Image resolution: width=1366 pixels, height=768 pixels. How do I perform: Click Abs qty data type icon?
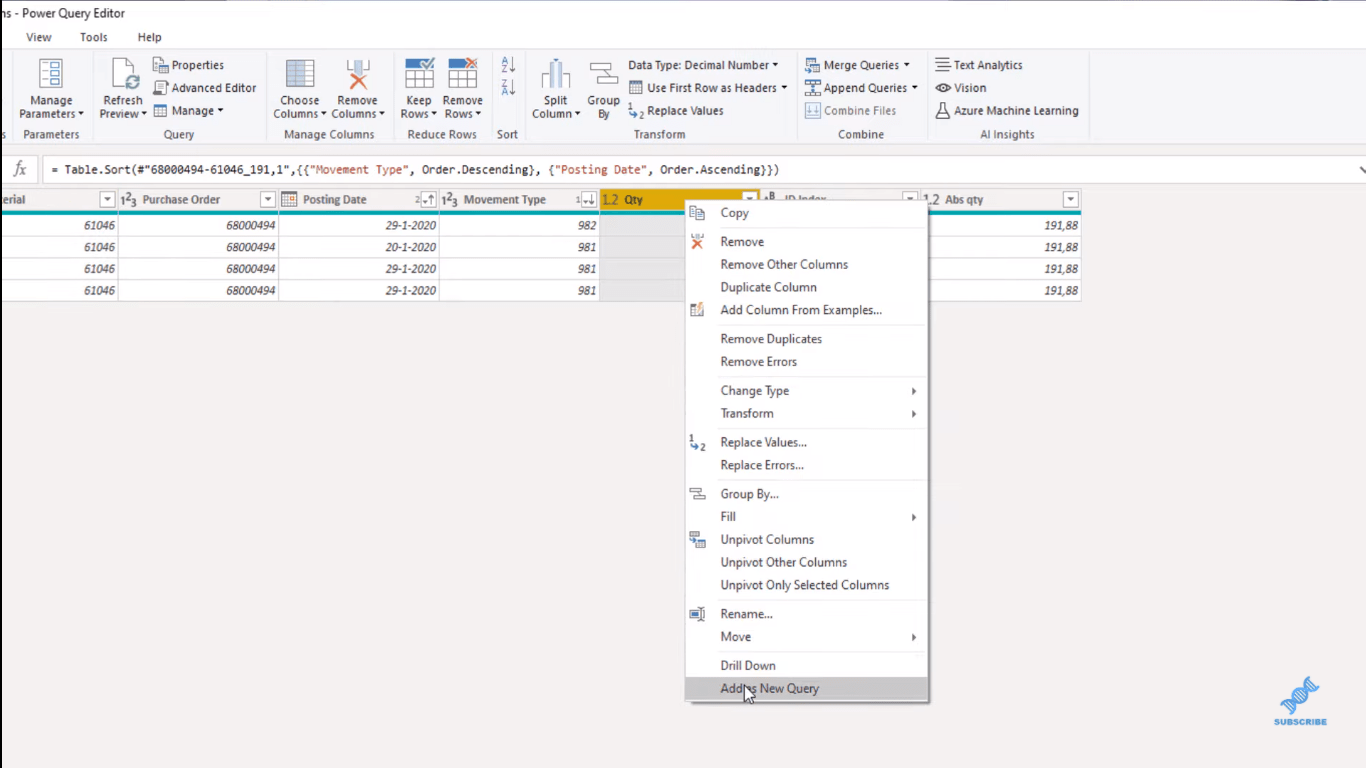931,200
